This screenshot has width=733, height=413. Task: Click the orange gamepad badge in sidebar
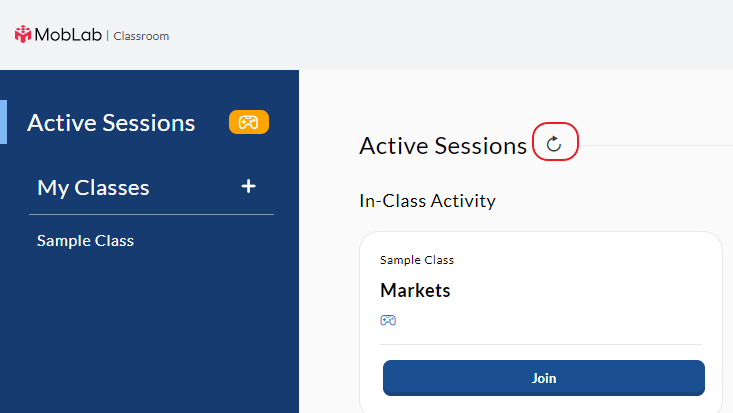pyautogui.click(x=249, y=122)
